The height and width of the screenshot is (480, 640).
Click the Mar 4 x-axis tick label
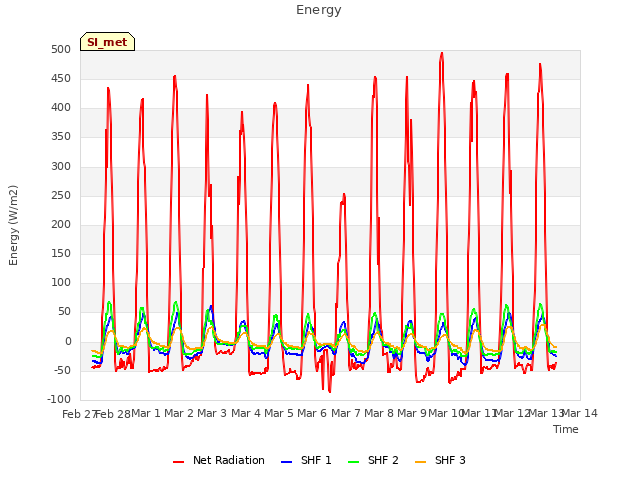[246, 414]
